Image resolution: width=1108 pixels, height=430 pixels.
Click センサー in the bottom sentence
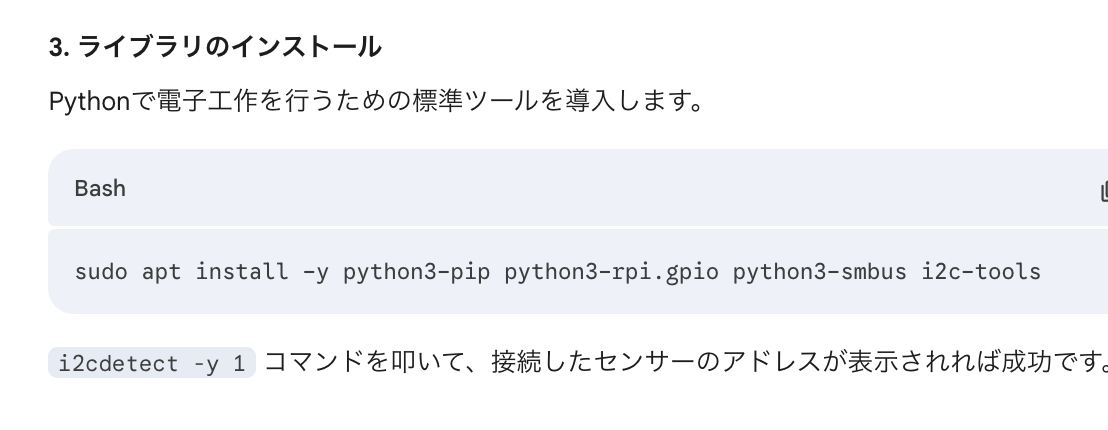pyautogui.click(x=654, y=363)
